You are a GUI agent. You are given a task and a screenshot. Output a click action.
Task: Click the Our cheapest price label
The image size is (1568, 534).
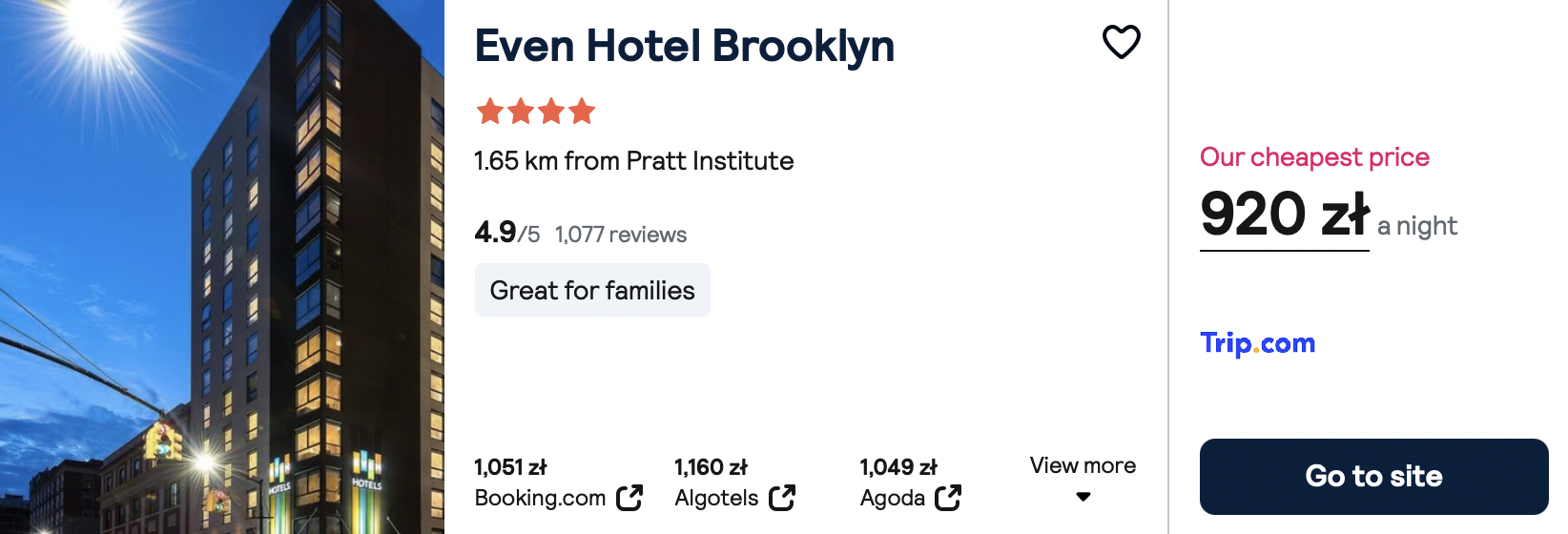[1314, 157]
